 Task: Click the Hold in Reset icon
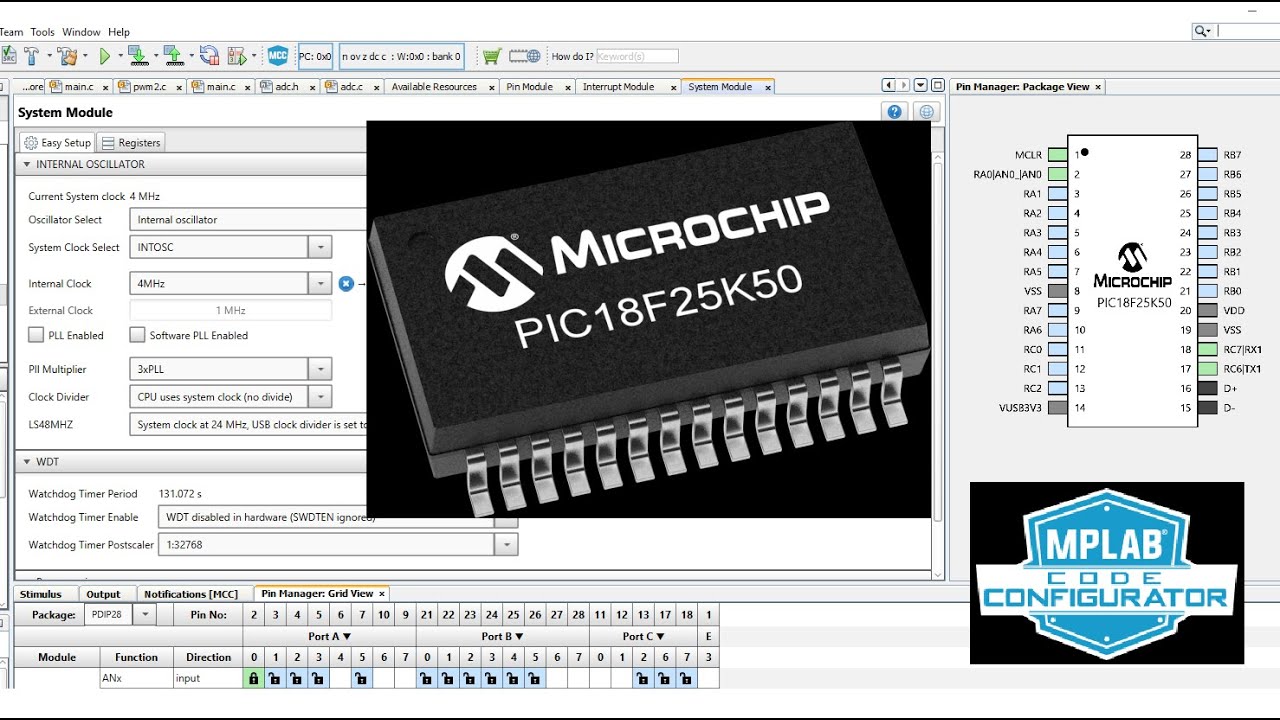coord(209,56)
